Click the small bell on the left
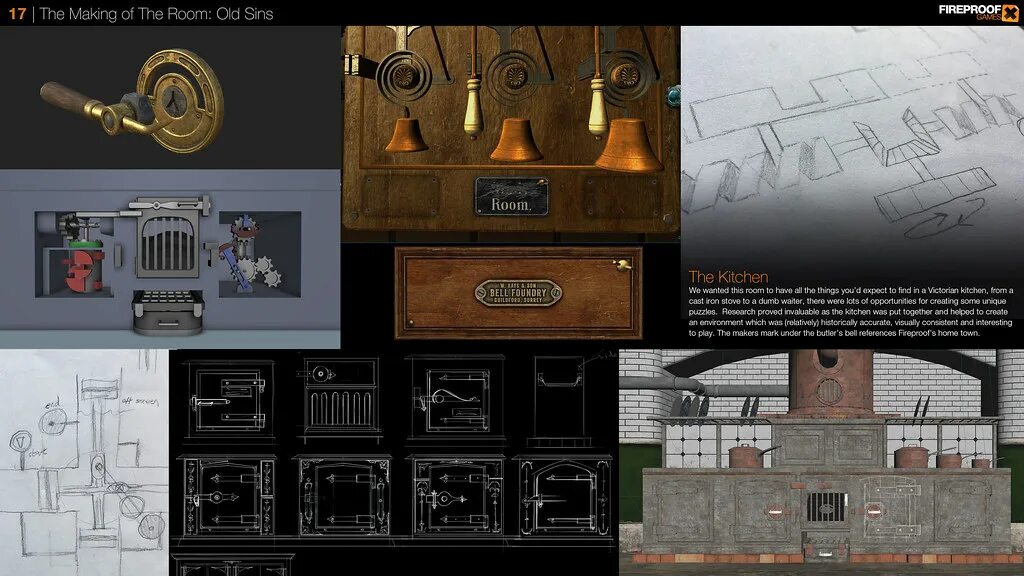1024x576 pixels. pyautogui.click(x=406, y=133)
